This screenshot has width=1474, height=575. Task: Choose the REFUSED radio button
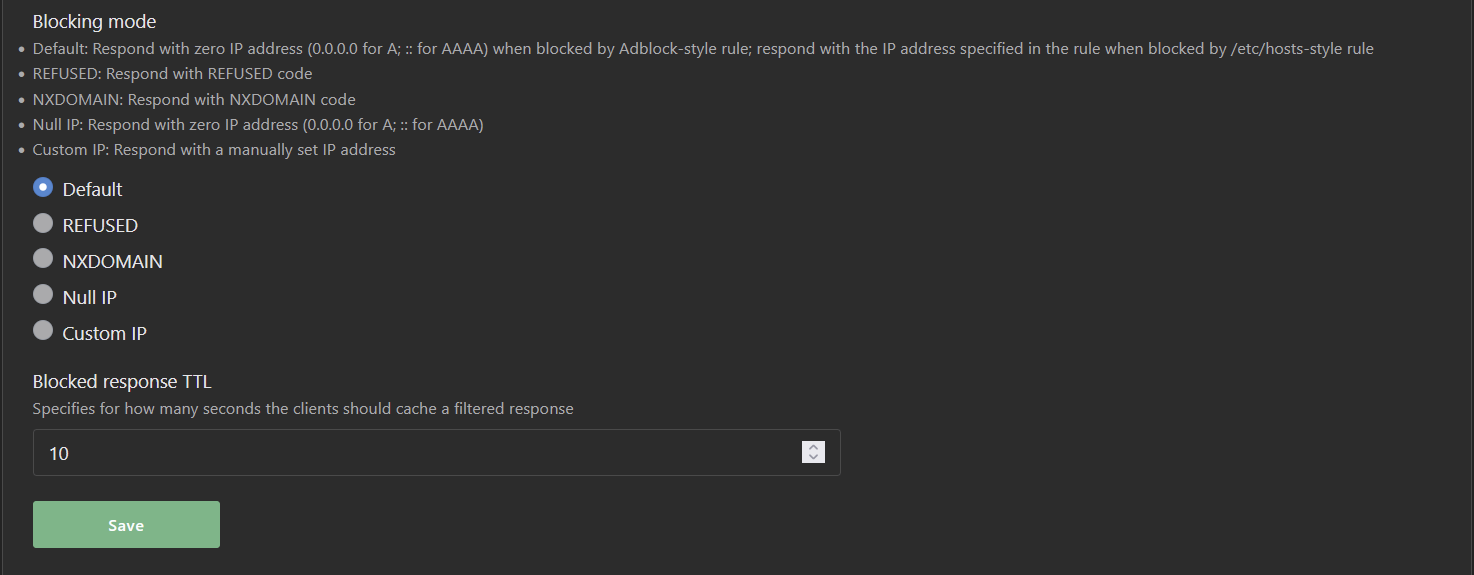point(43,223)
